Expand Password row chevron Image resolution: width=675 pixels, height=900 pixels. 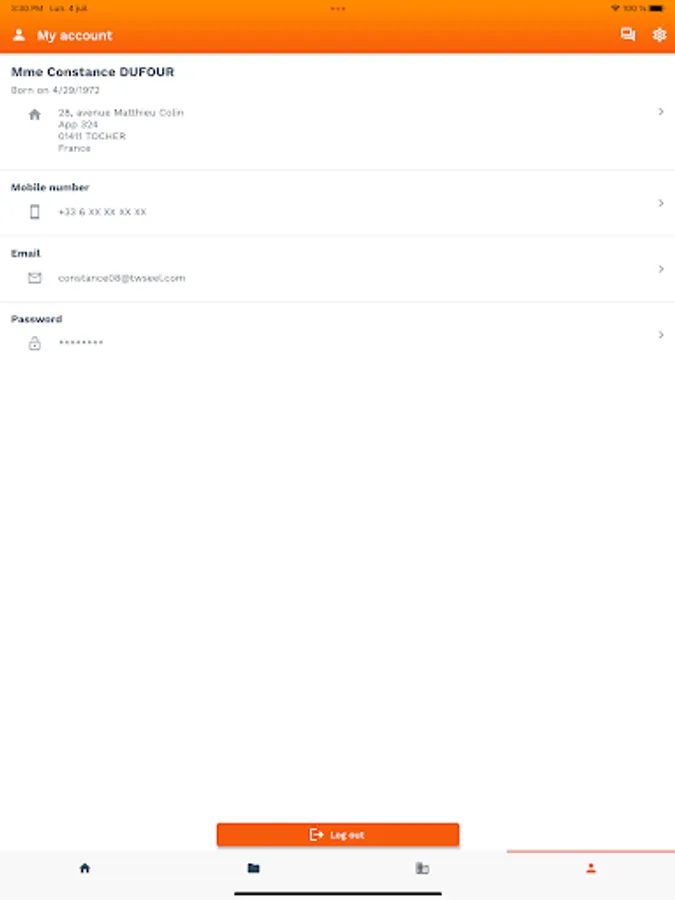pyautogui.click(x=661, y=334)
